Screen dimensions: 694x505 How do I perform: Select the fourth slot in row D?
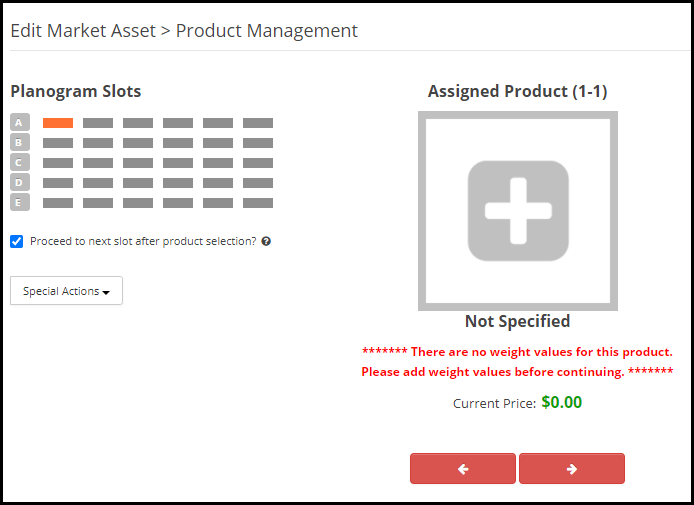click(178, 183)
